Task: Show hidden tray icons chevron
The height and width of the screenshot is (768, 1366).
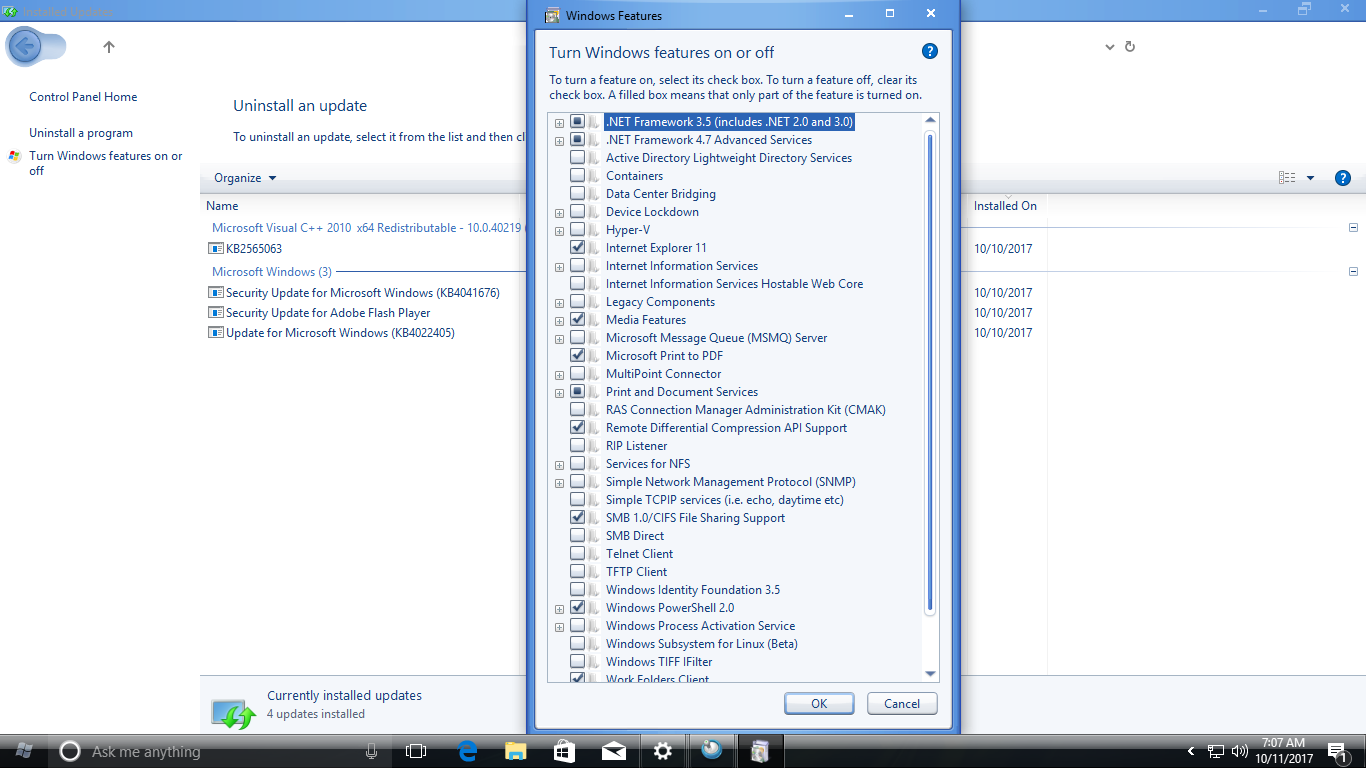Action: point(1191,751)
